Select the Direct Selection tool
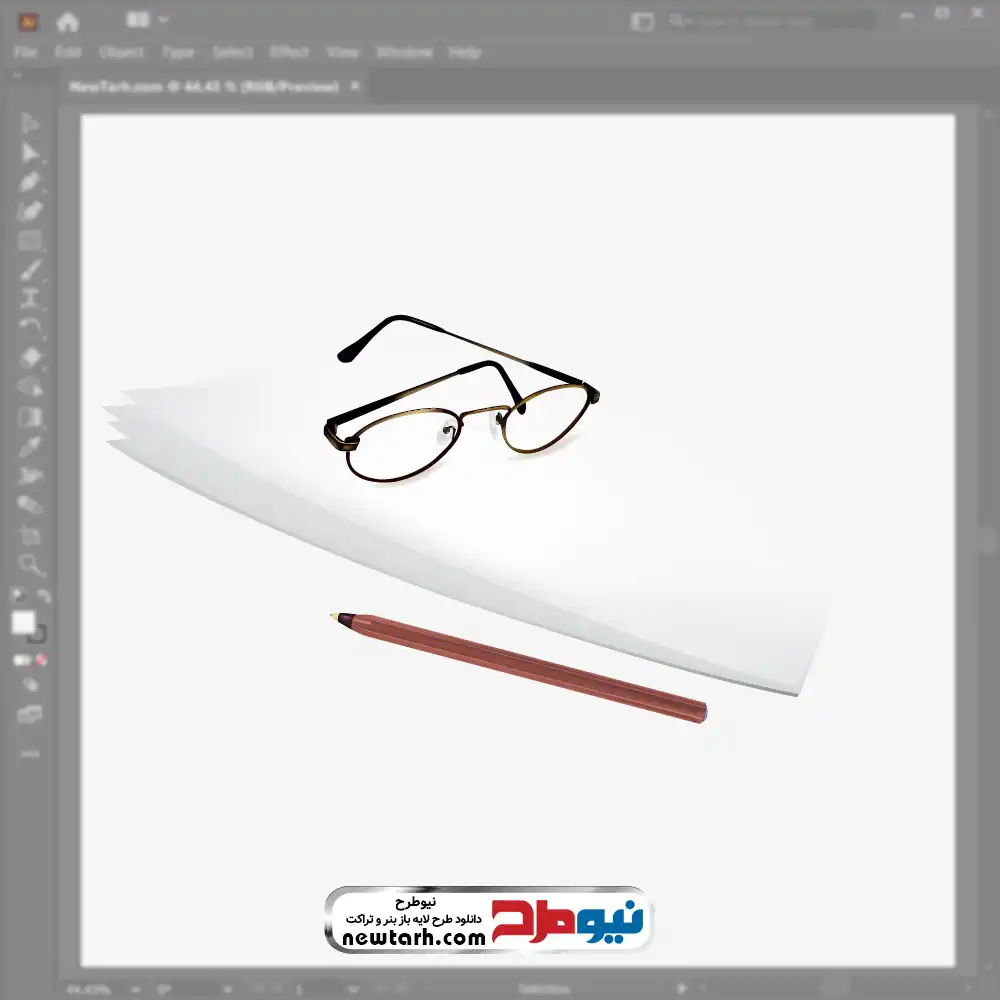The image size is (1000, 1000). tap(30, 152)
